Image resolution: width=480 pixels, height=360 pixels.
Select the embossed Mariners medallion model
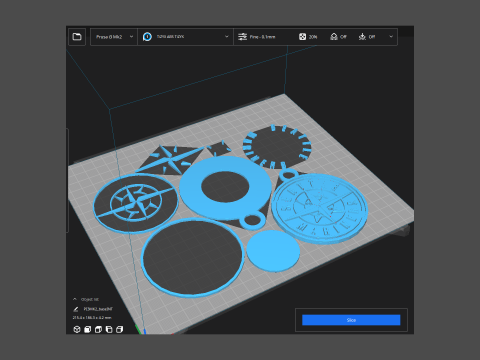[x=319, y=208]
